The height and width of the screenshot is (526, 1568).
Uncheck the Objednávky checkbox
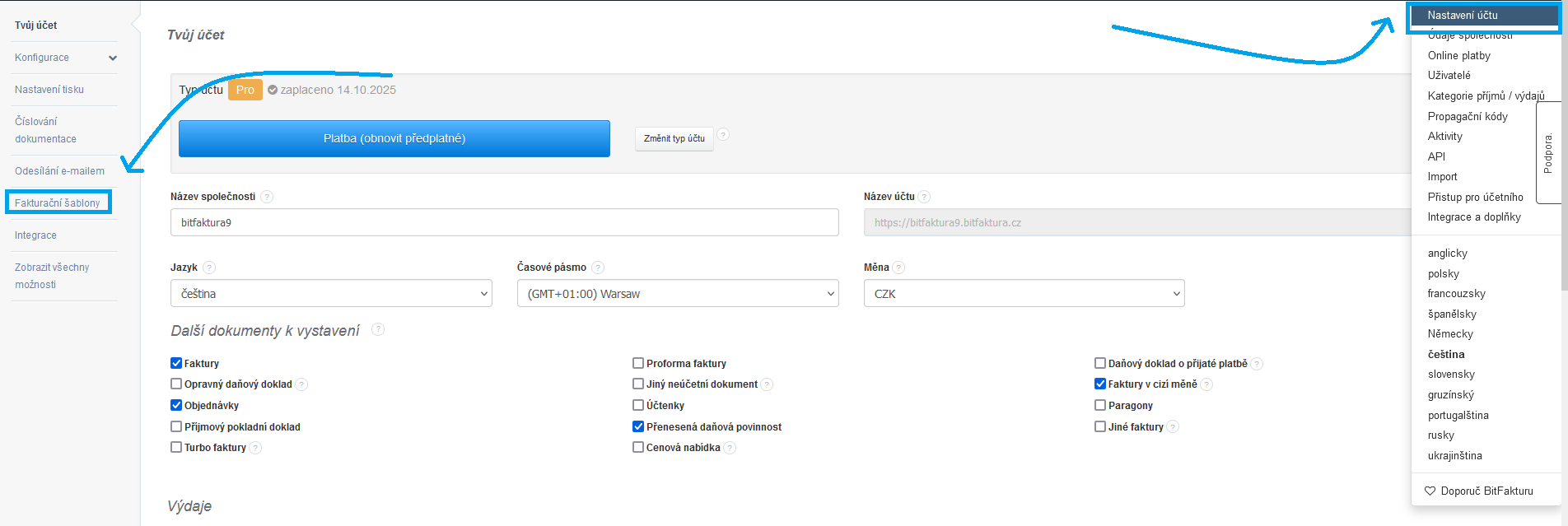coord(176,405)
